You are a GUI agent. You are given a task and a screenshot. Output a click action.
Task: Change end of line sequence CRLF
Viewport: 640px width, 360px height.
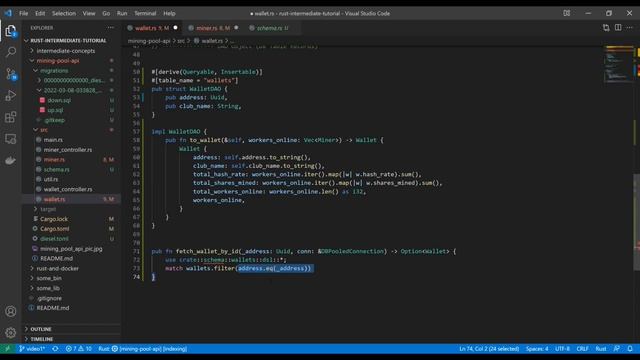click(x=582, y=349)
